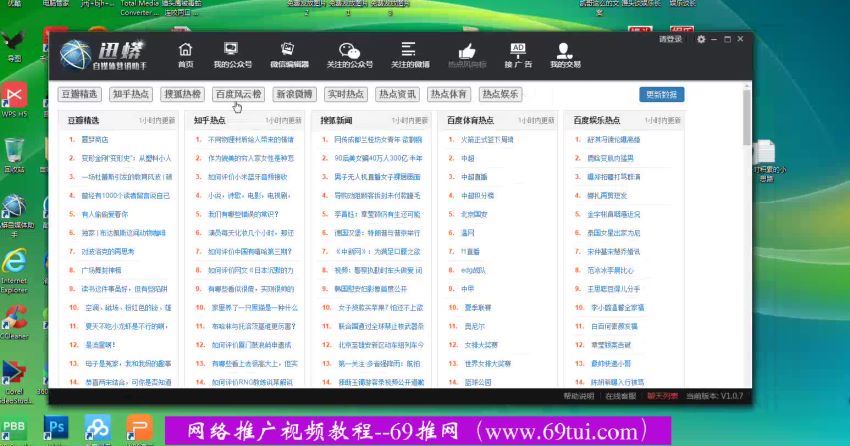Switch to the 热点资讯 tab
Image resolution: width=850 pixels, height=446 pixels.
[397, 94]
